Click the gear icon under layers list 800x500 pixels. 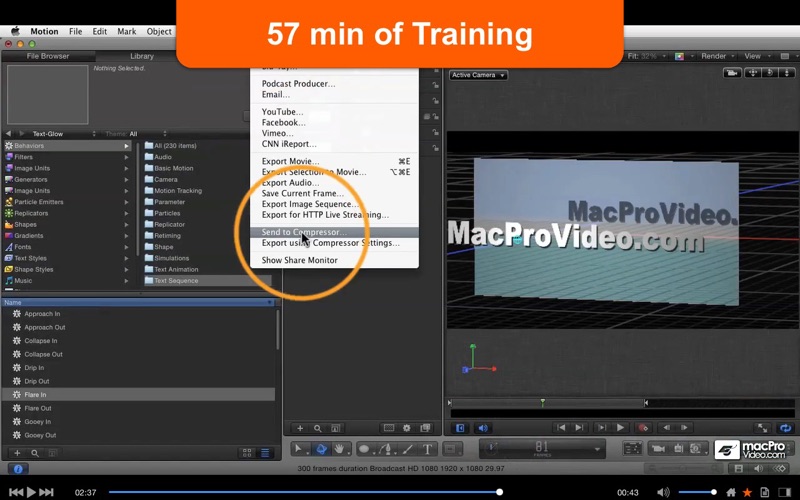[407, 428]
